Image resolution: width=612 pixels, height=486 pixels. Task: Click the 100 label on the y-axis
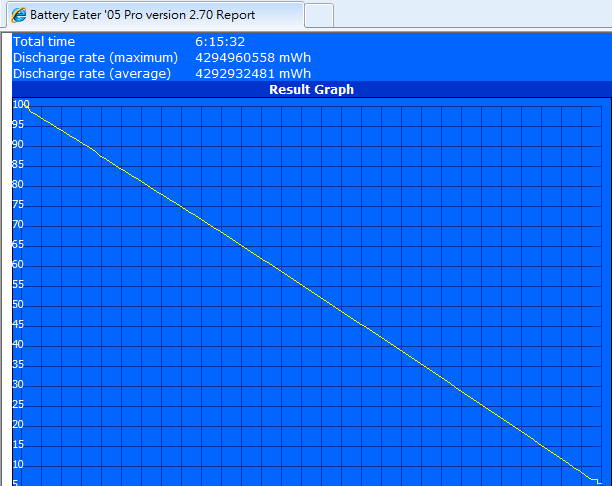[20, 104]
